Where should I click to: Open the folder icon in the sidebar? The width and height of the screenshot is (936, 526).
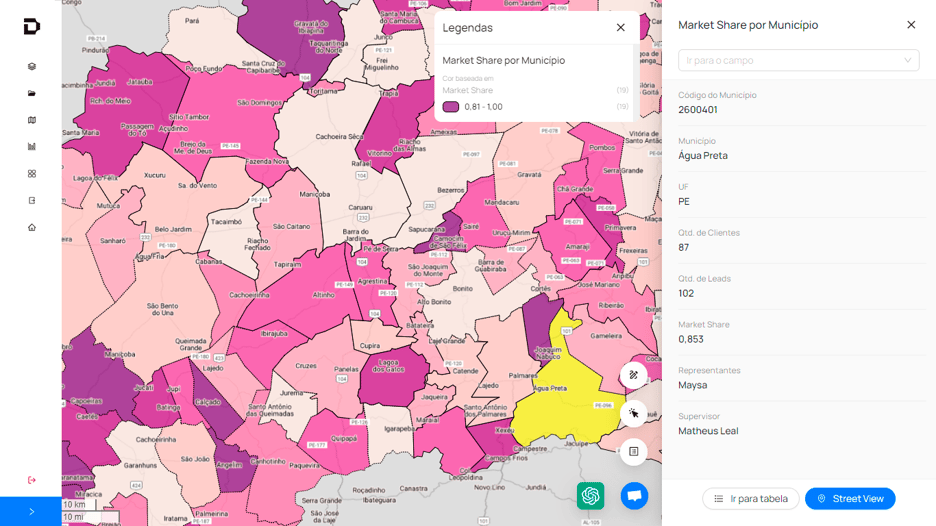pos(32,93)
